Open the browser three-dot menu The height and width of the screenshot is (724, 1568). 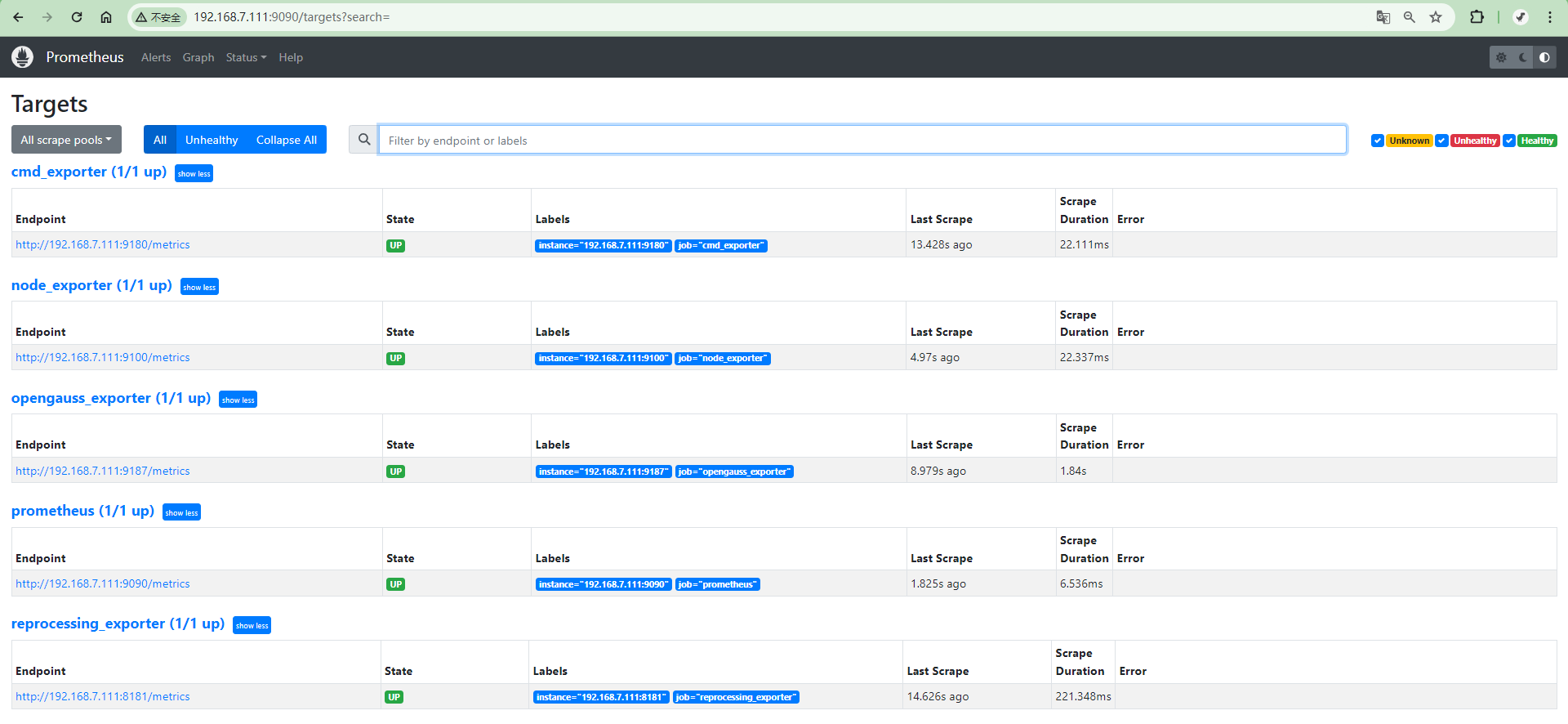coord(1549,17)
